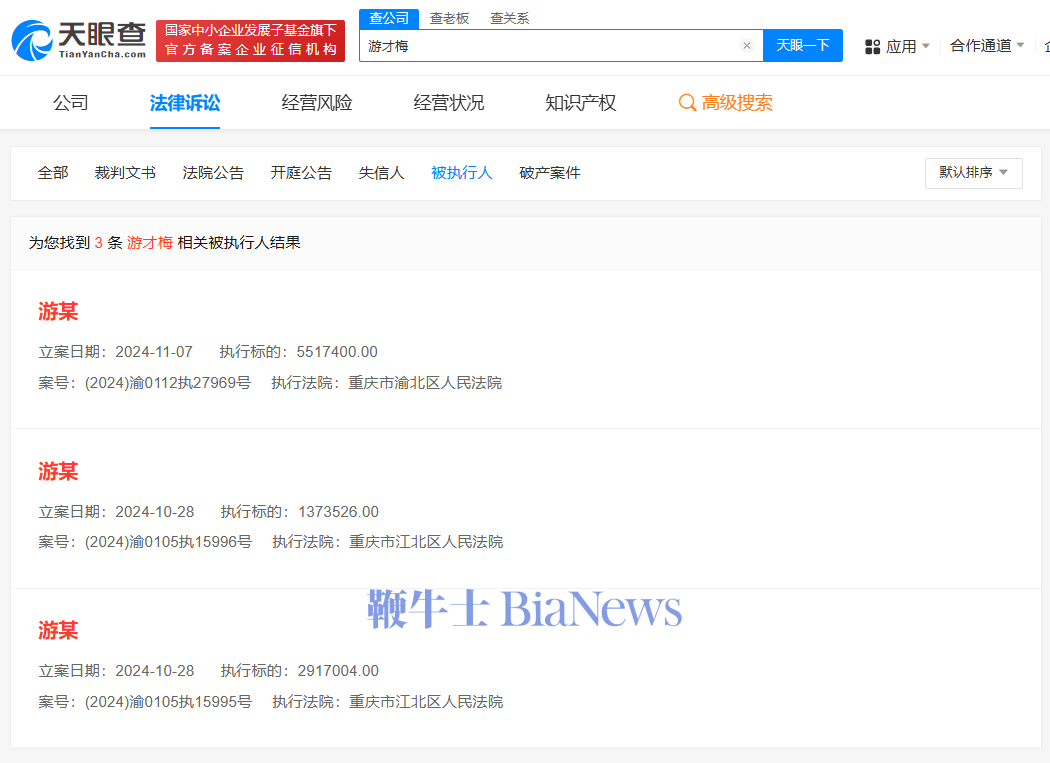This screenshot has width=1050, height=763.
Task: Click court name 重庆市渝北区人民法院
Action: (x=425, y=383)
